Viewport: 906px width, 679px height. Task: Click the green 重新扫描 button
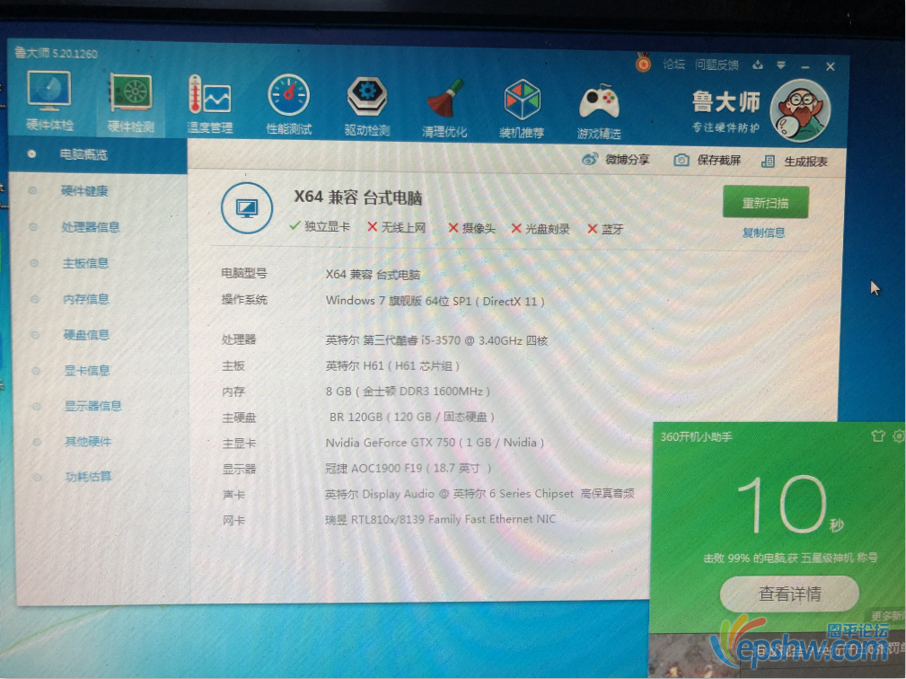pyautogui.click(x=765, y=202)
